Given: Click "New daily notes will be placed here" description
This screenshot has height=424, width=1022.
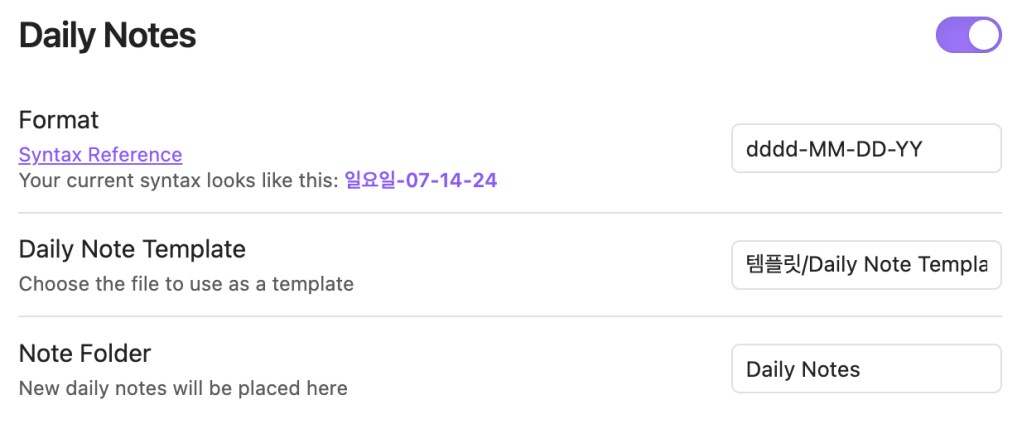Looking at the screenshot, I should (x=183, y=388).
